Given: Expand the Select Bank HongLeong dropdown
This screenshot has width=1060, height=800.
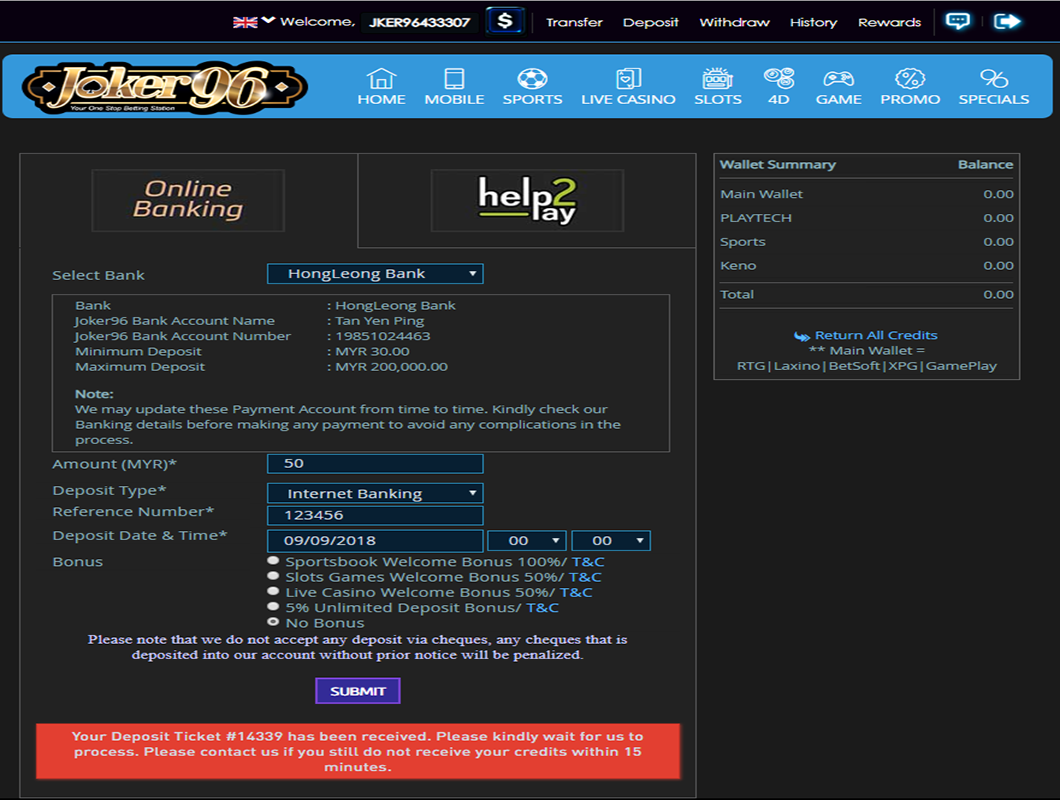Looking at the screenshot, I should click(375, 274).
